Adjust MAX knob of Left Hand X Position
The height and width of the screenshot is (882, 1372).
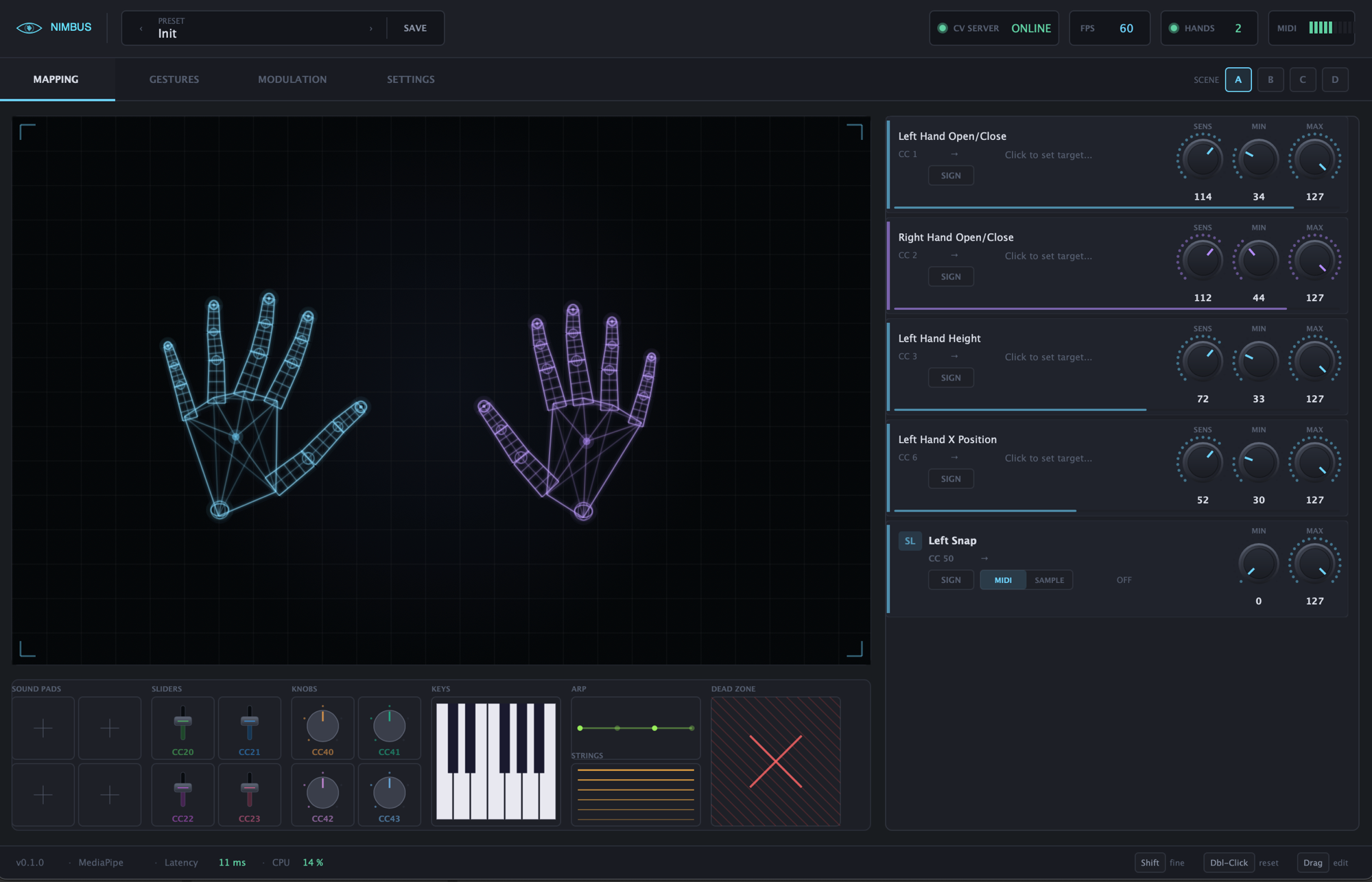[1314, 462]
